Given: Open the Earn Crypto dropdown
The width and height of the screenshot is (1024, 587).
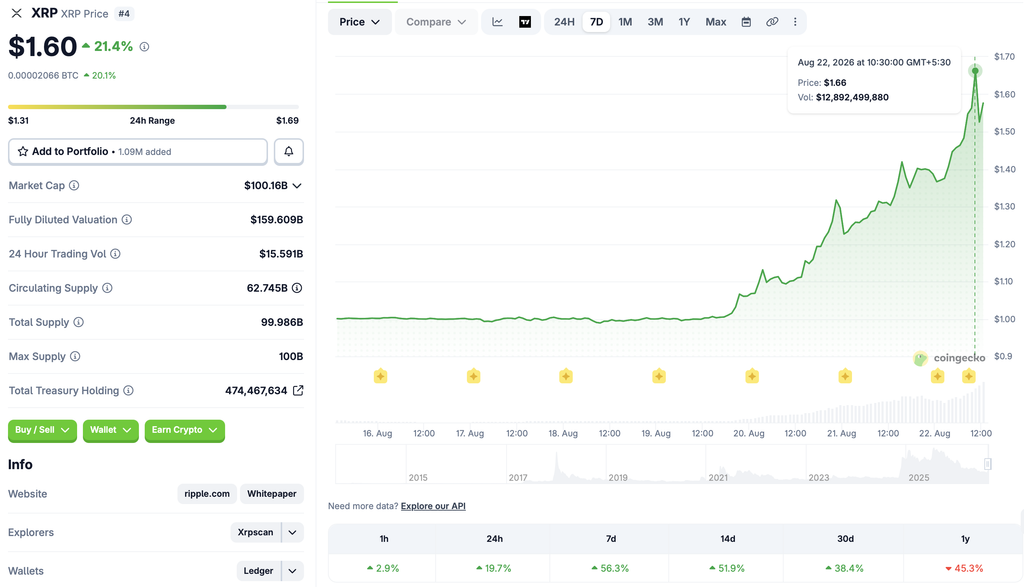Looking at the screenshot, I should (185, 430).
